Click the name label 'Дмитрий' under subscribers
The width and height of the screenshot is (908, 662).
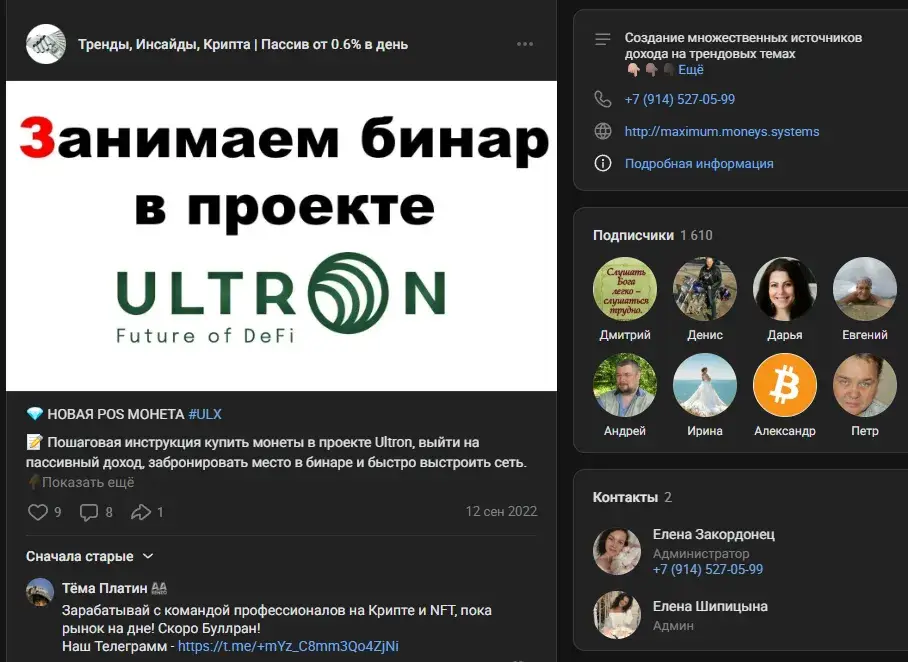click(625, 335)
